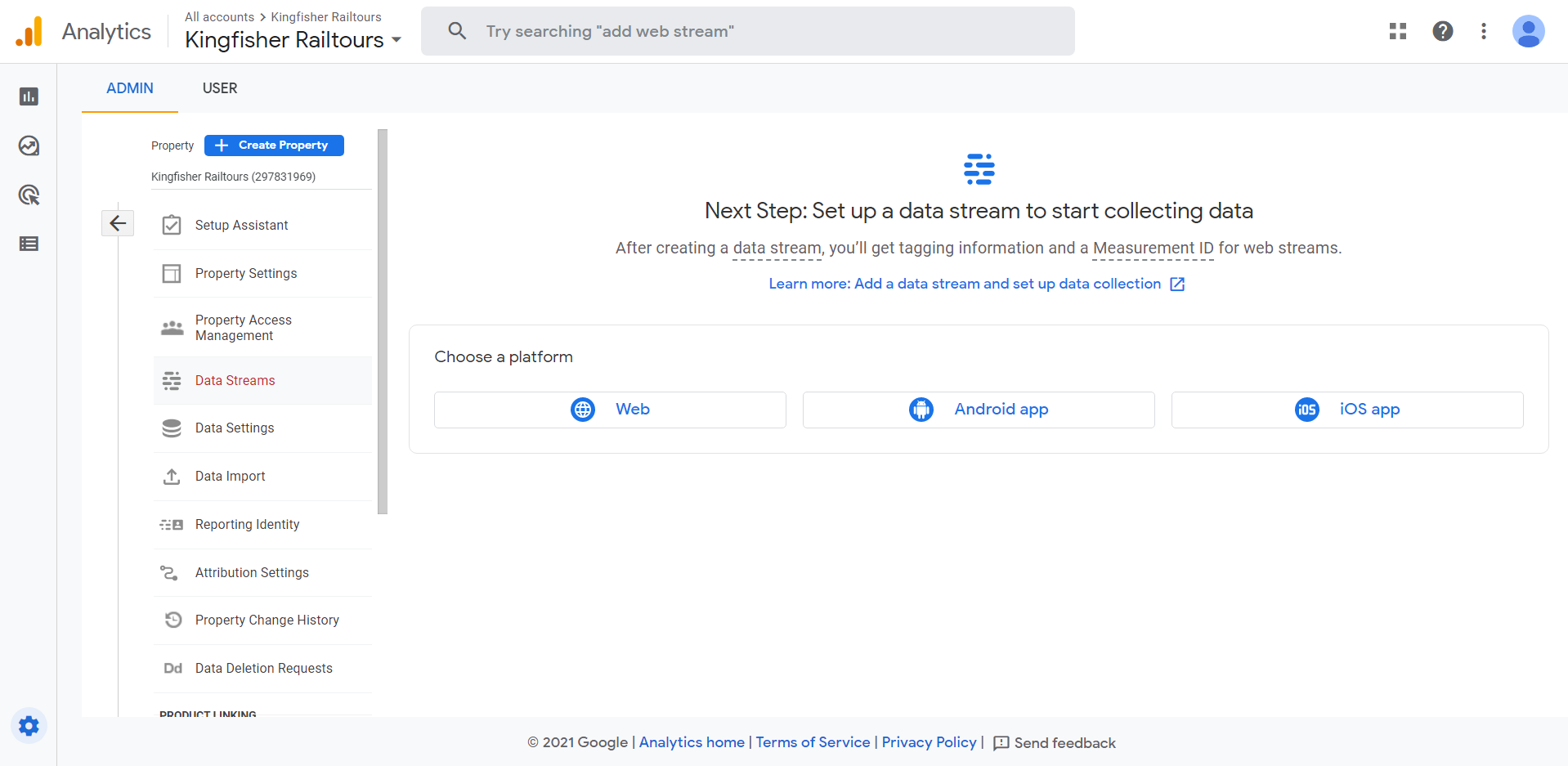Open Data Streams menu item
This screenshot has width=1568, height=766.
pos(262,380)
